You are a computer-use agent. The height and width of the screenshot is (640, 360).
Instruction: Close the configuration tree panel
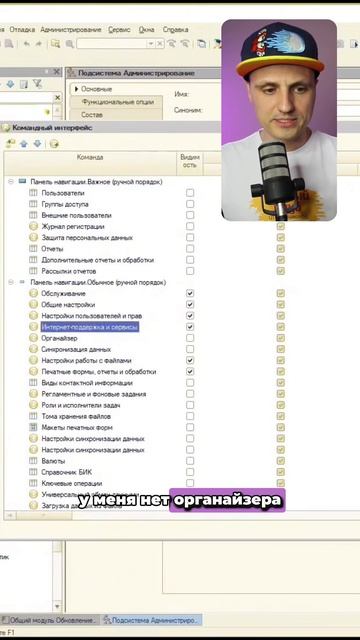click(x=56, y=72)
